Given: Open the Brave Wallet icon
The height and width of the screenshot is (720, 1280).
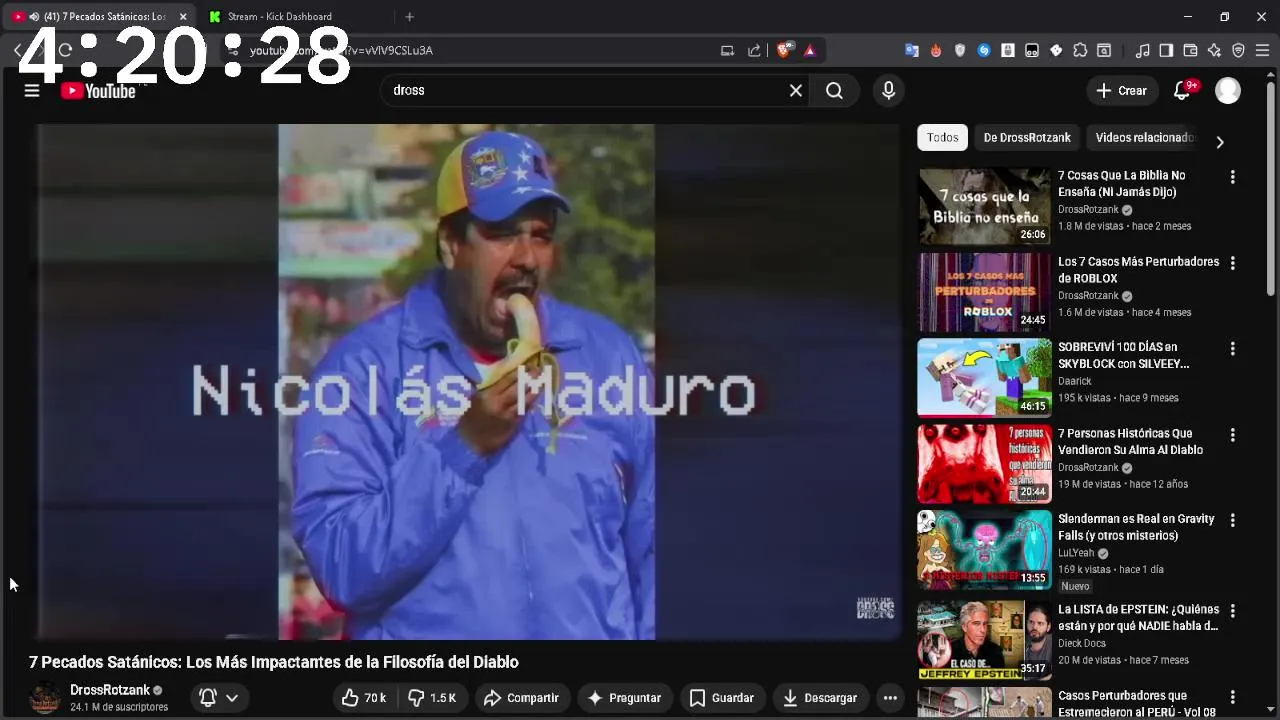Looking at the screenshot, I should (x=1190, y=51).
